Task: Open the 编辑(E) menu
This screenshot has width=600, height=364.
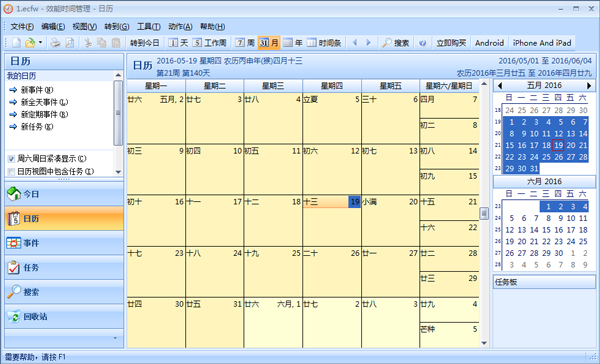Action: pos(53,26)
